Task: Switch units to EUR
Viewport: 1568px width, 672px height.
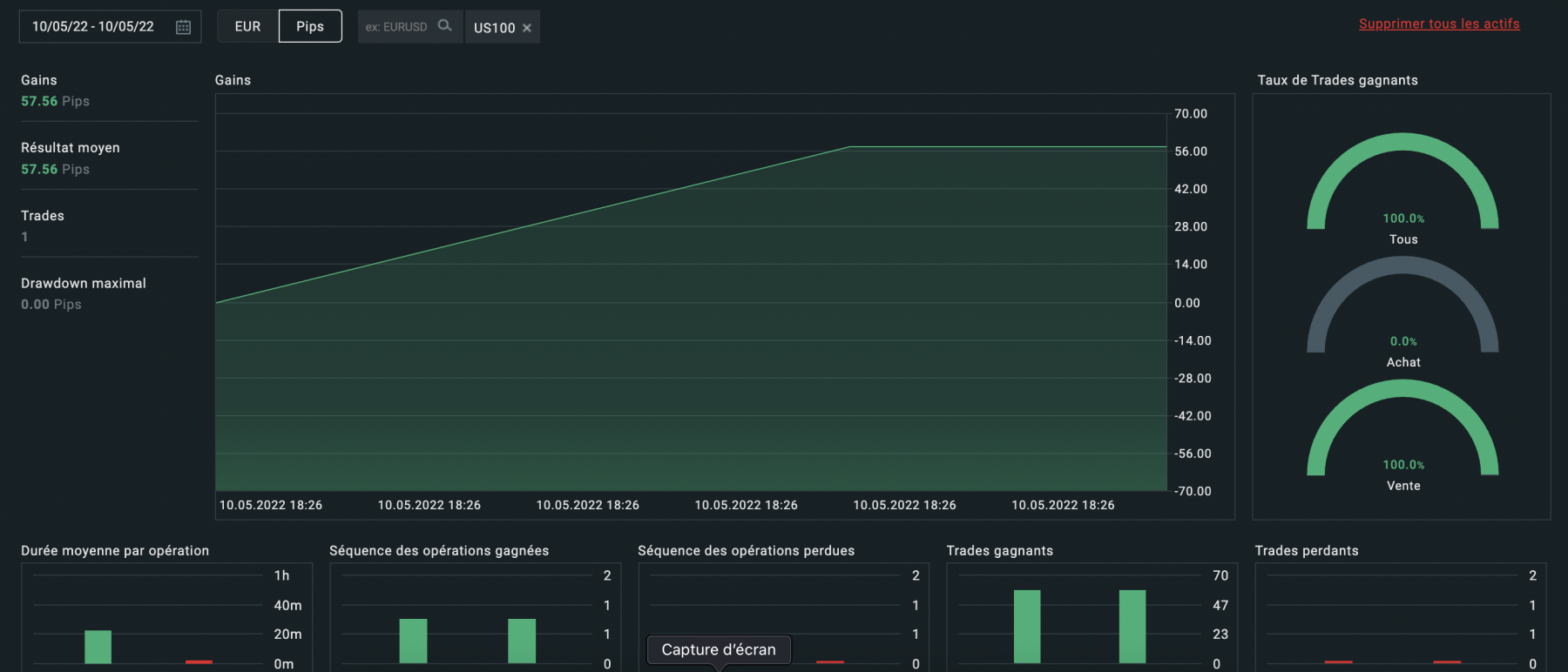Action: pos(247,26)
